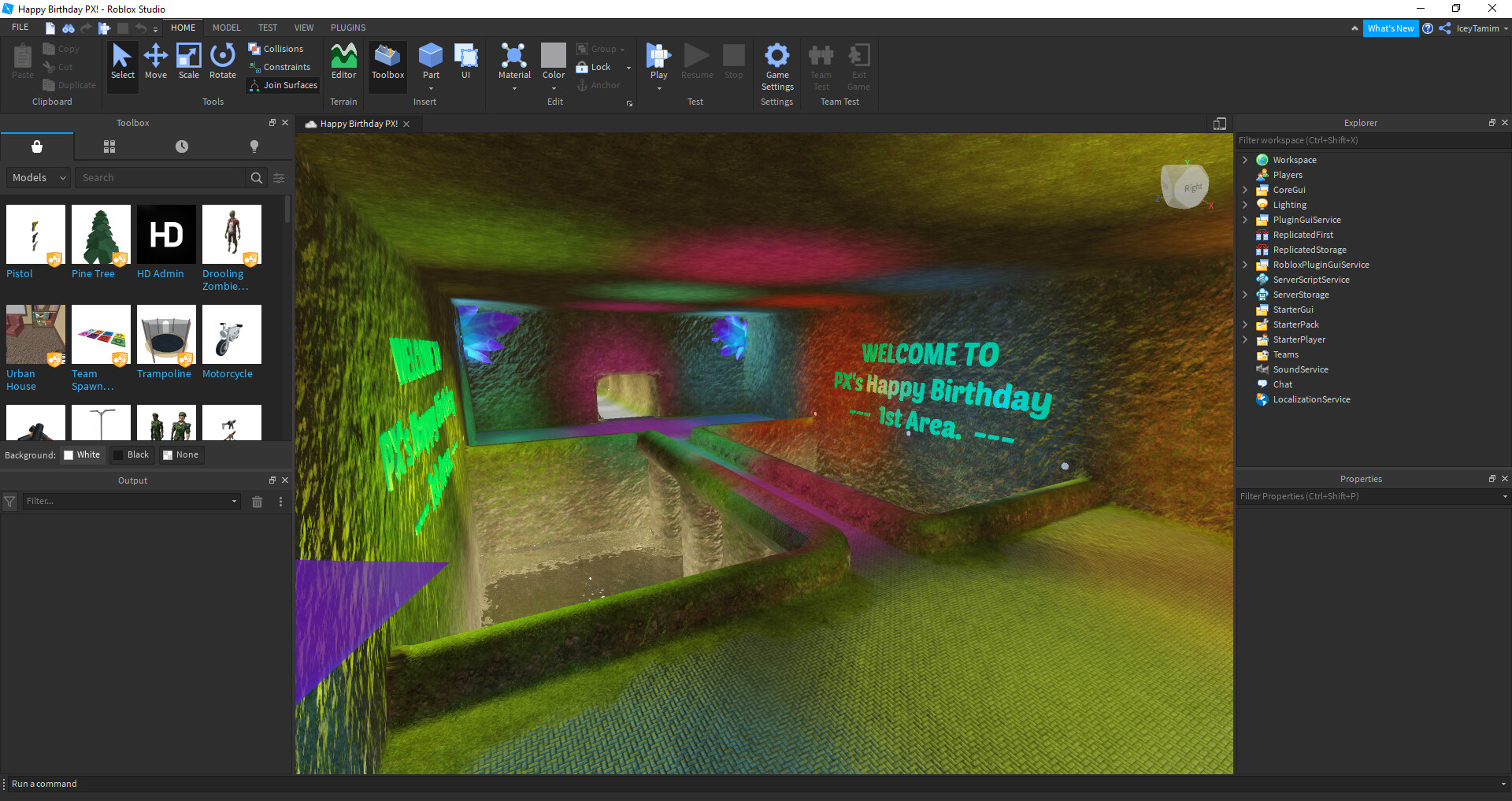Toggle Collisions on or off
The image size is (1512, 801).
277,48
